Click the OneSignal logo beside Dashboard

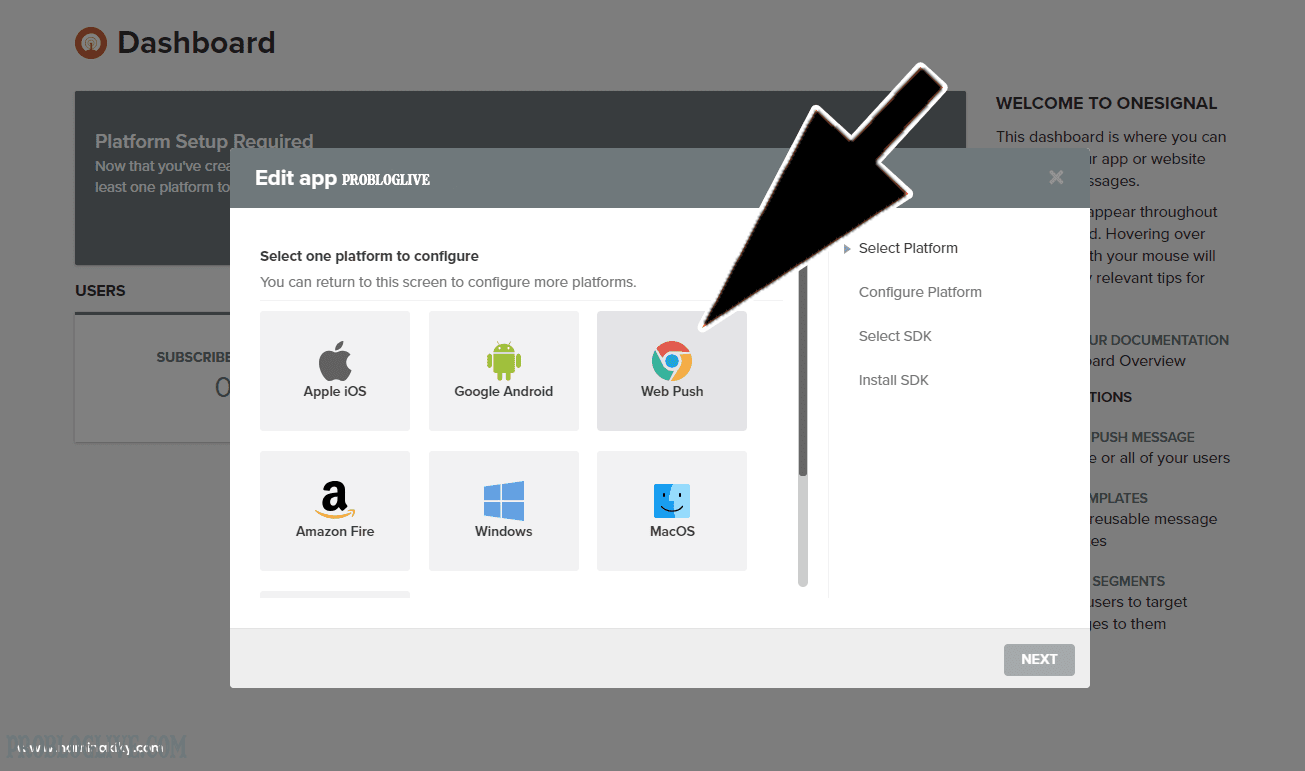(91, 43)
